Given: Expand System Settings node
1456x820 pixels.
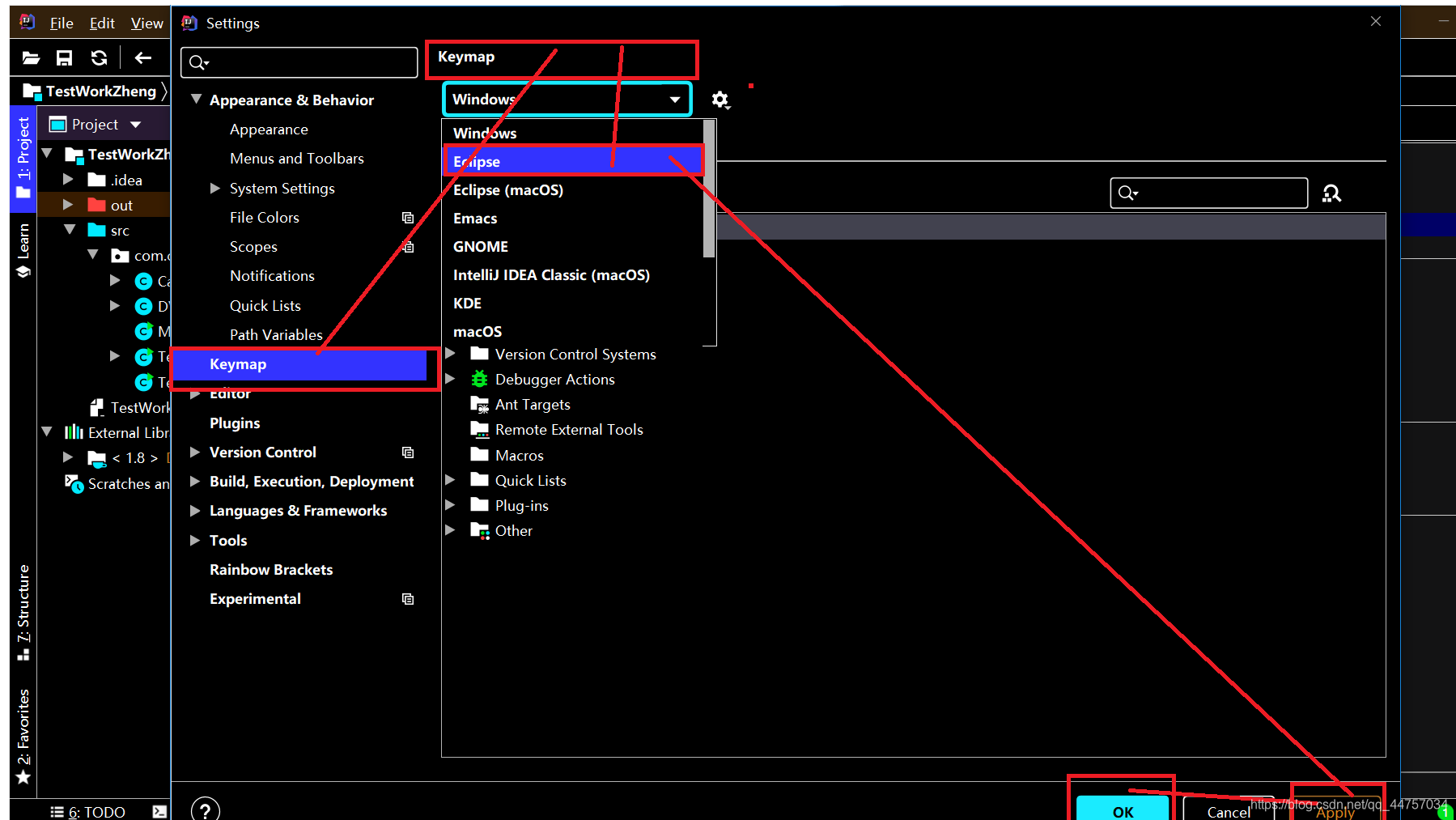Looking at the screenshot, I should coord(215,188).
